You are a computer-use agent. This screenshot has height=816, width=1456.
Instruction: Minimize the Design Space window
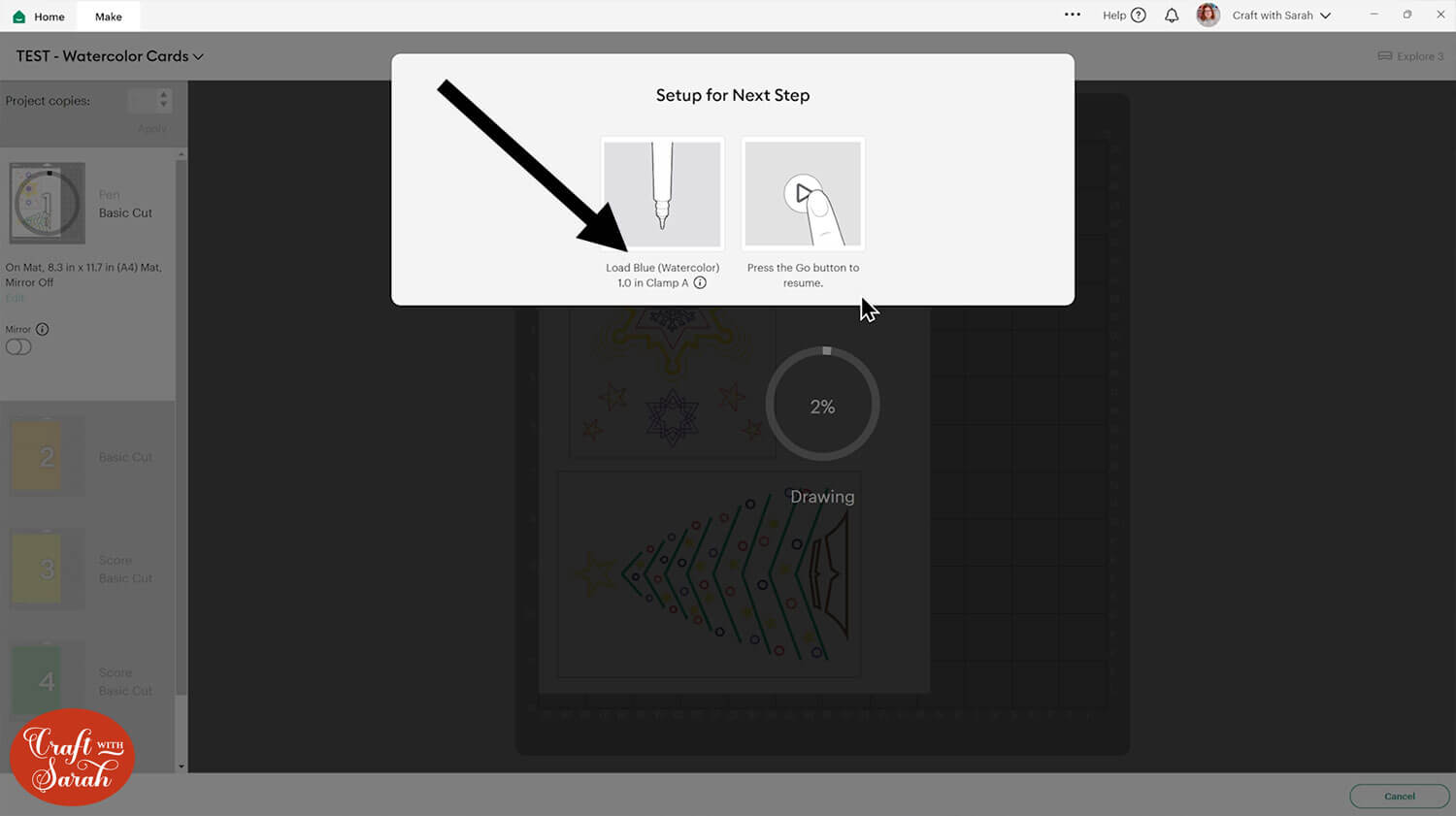pos(1373,15)
